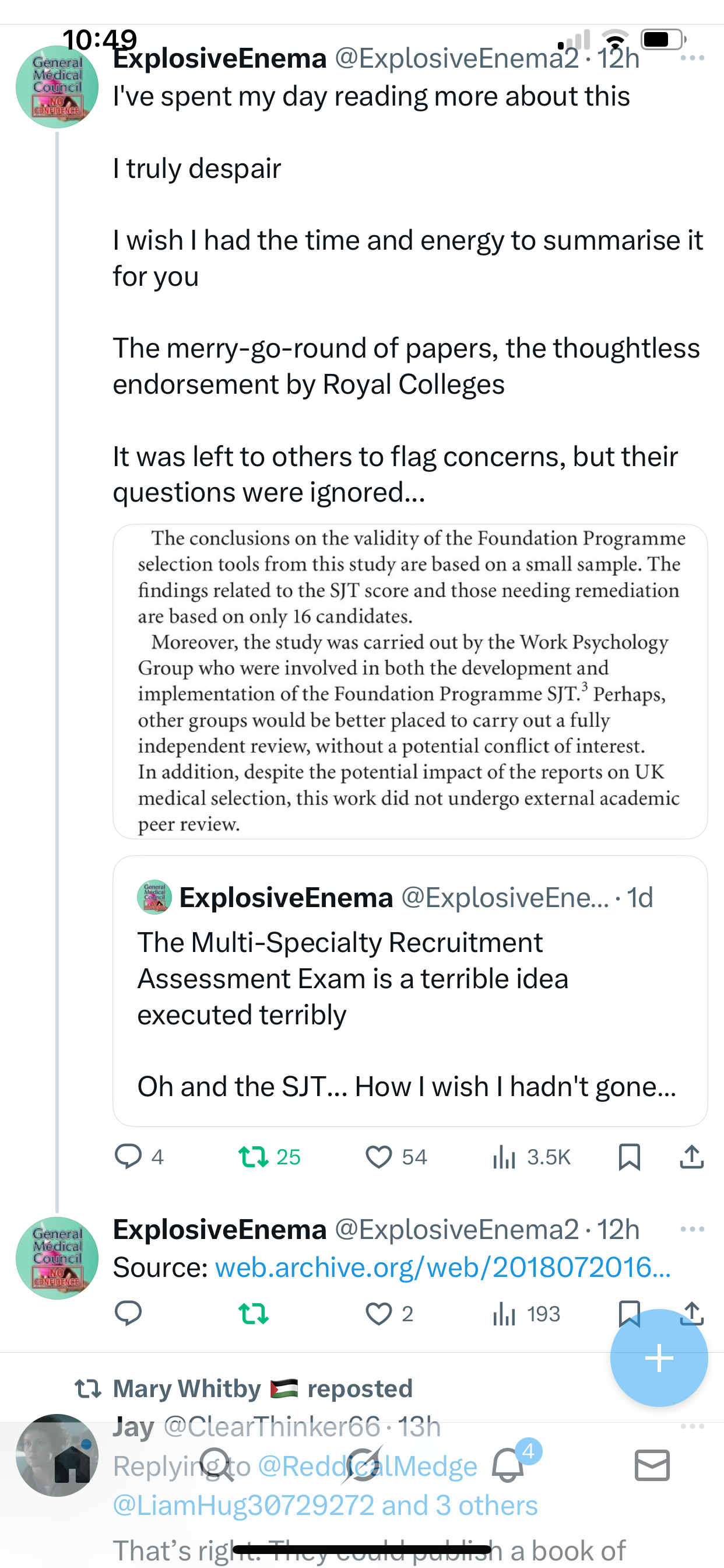Open Notifications with 4 badge
The image size is (724, 1568).
[x=508, y=1466]
